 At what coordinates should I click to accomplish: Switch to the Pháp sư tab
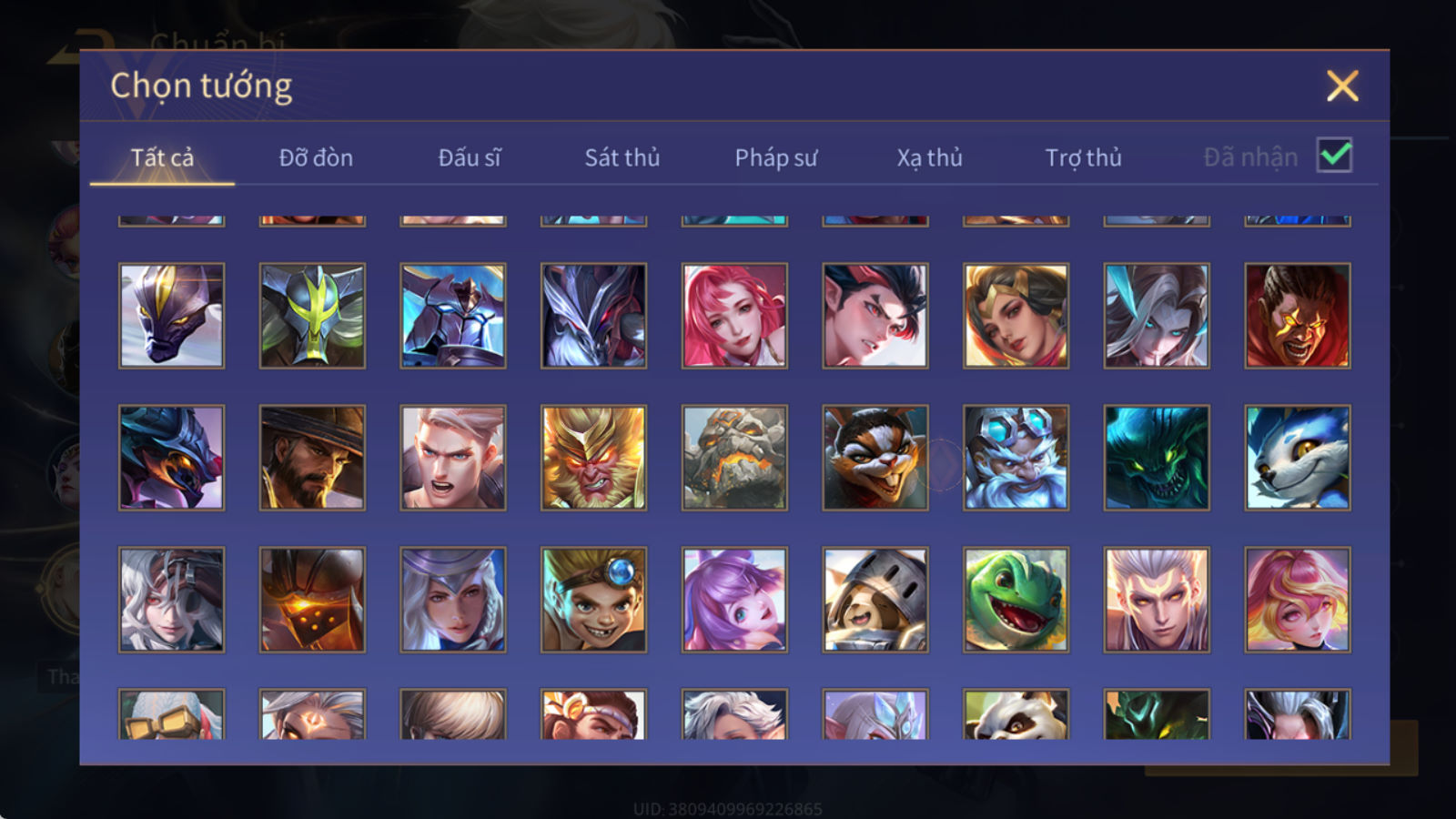tap(776, 157)
